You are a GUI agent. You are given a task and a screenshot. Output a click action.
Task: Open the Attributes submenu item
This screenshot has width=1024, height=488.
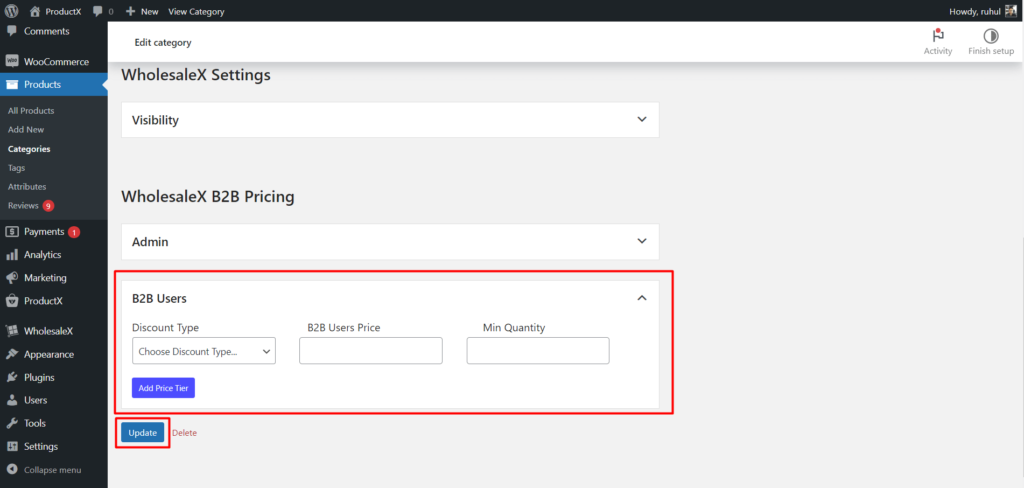27,186
